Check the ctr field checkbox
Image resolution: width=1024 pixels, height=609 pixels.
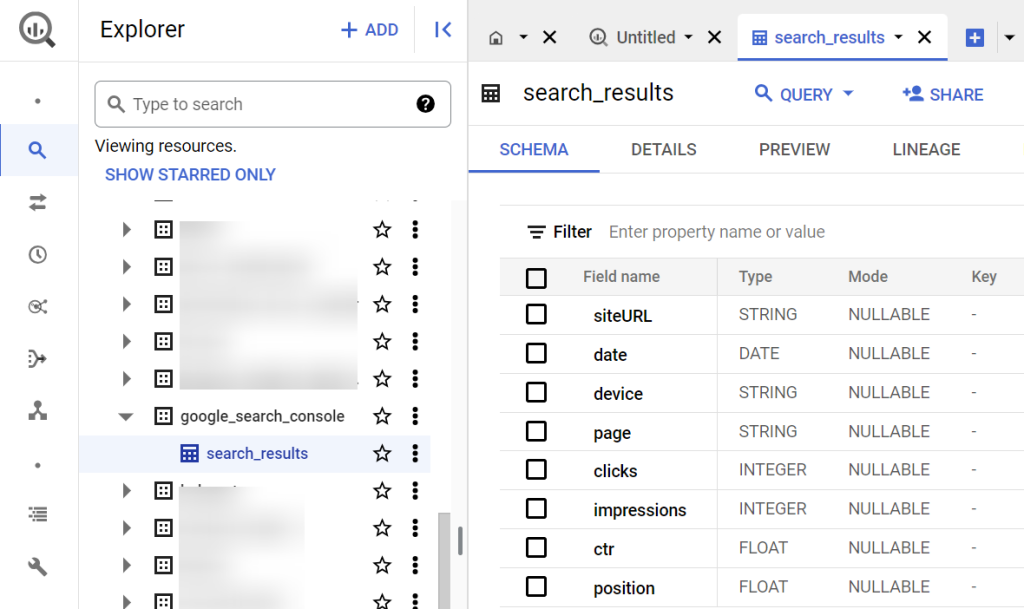pos(536,548)
